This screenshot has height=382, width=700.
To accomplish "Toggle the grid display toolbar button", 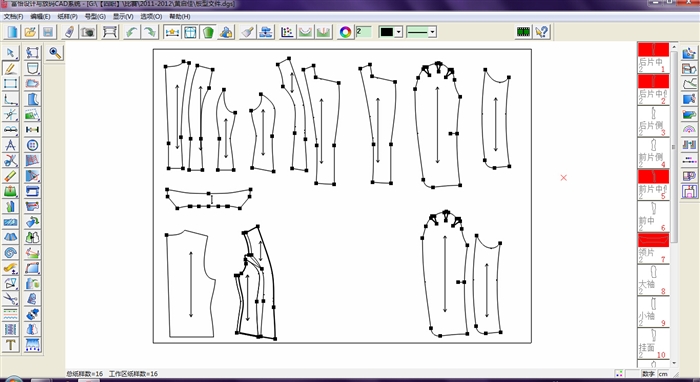I will [x=190, y=32].
